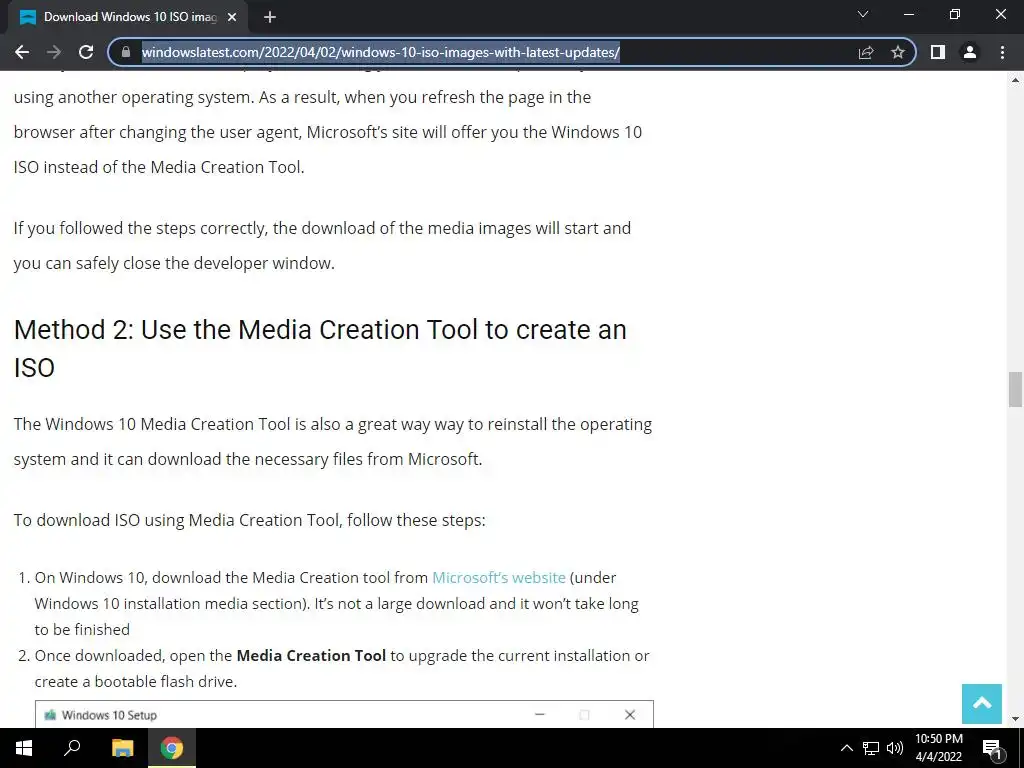This screenshot has width=1024, height=768.
Task: Click the page's vertical scrollbar thumb
Action: point(1015,389)
